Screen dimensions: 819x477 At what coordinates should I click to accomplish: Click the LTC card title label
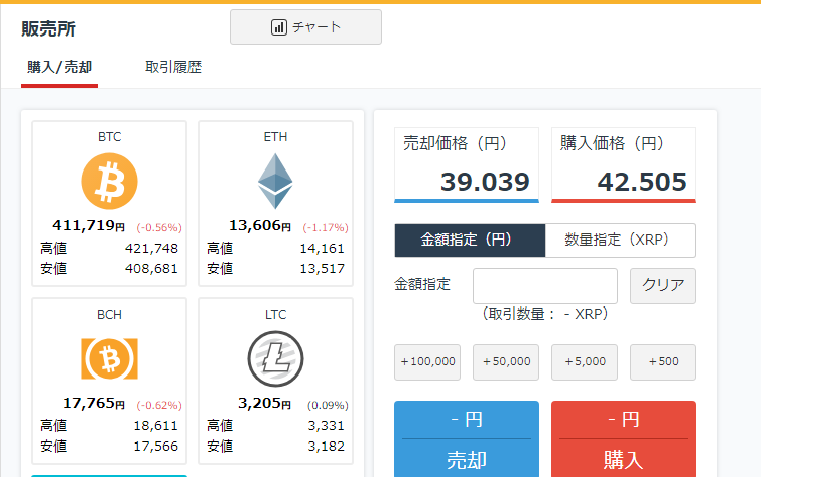coord(275,315)
